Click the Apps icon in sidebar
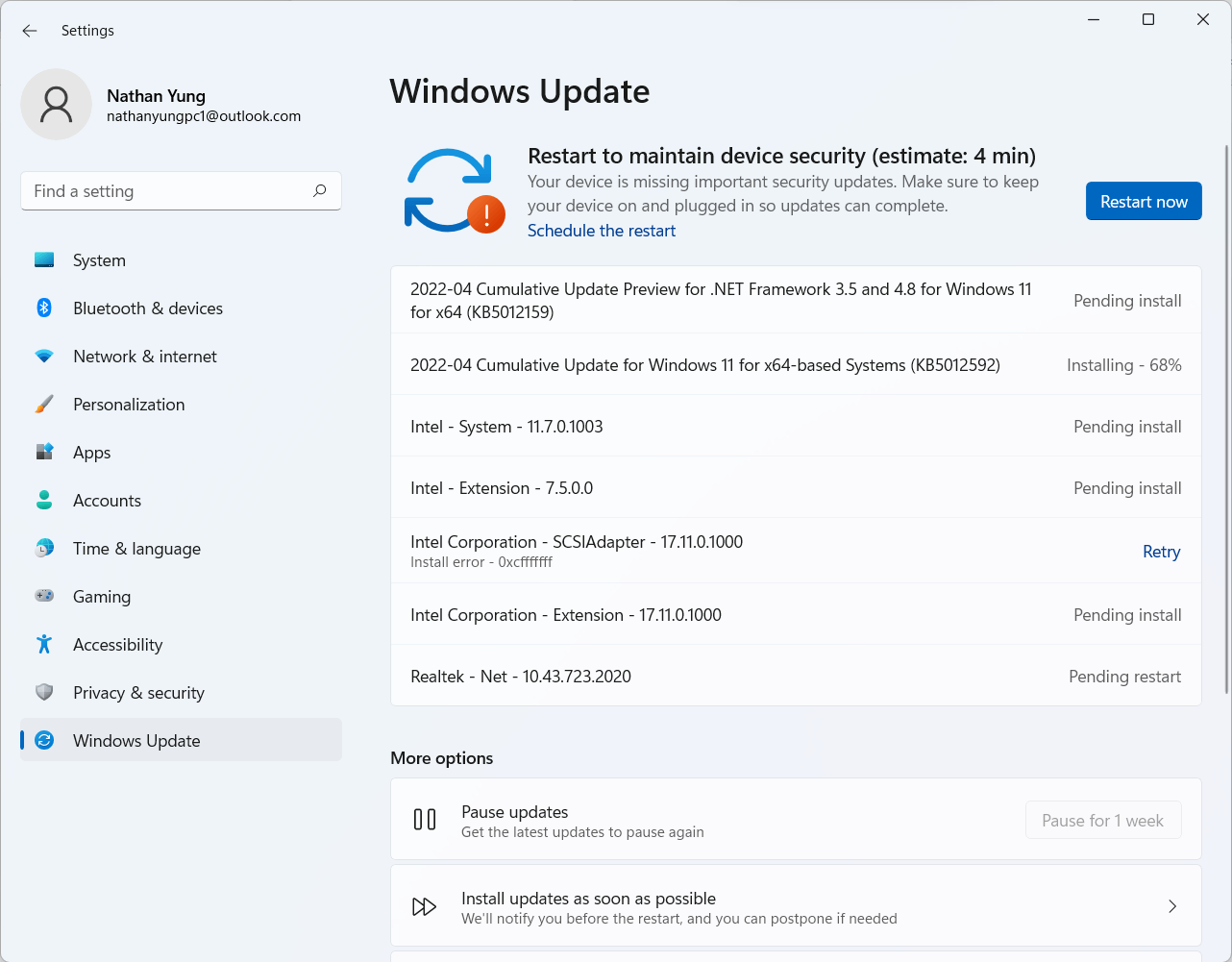Image resolution: width=1232 pixels, height=962 pixels. [44, 452]
